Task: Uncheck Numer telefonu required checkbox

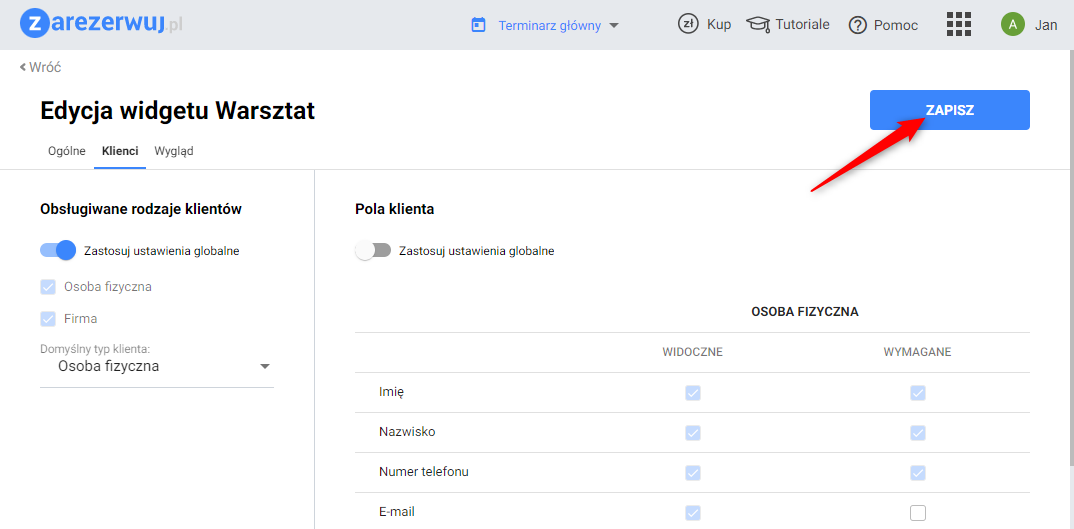Action: tap(918, 473)
